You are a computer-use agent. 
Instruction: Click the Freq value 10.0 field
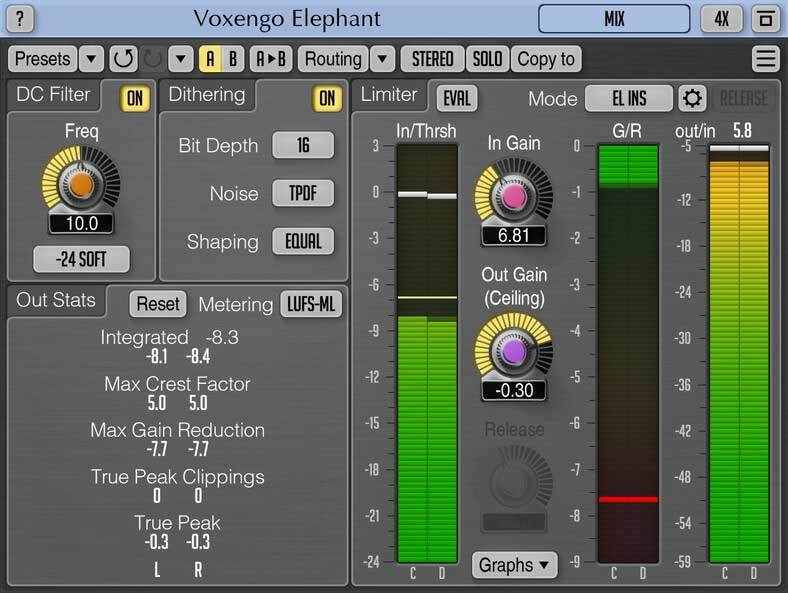pyautogui.click(x=81, y=223)
